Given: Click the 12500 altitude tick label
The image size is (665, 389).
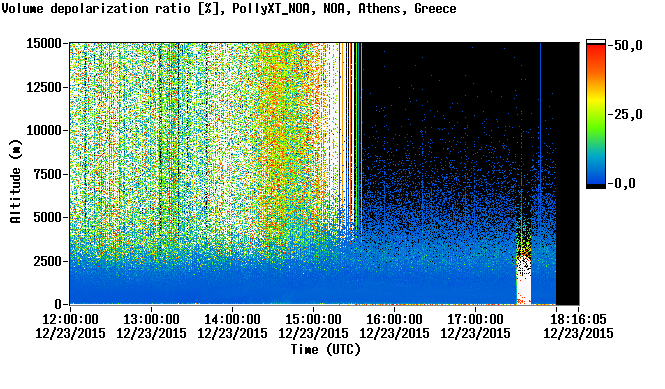Looking at the screenshot, I should [44, 87].
